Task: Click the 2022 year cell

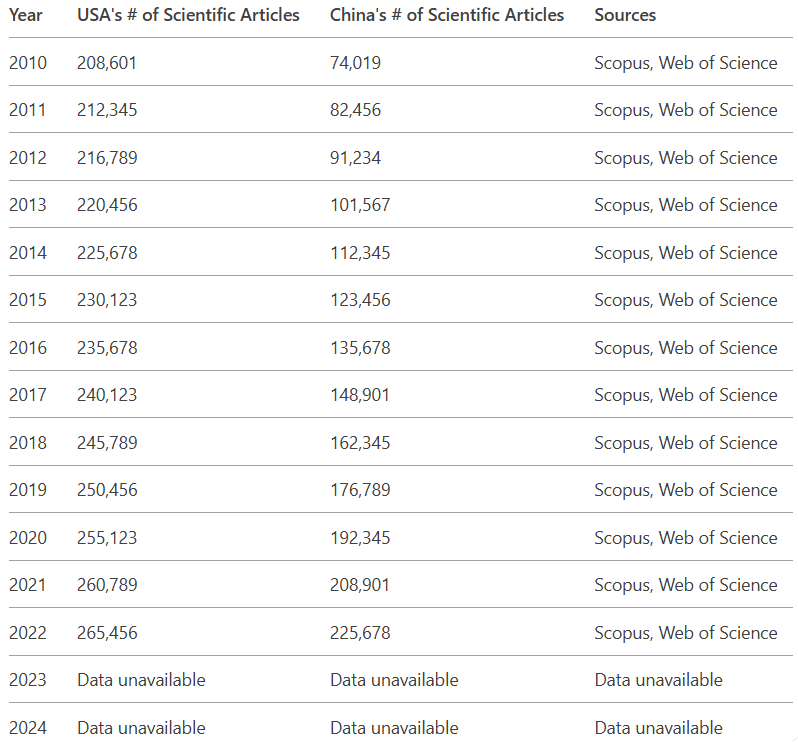Action: 28,633
